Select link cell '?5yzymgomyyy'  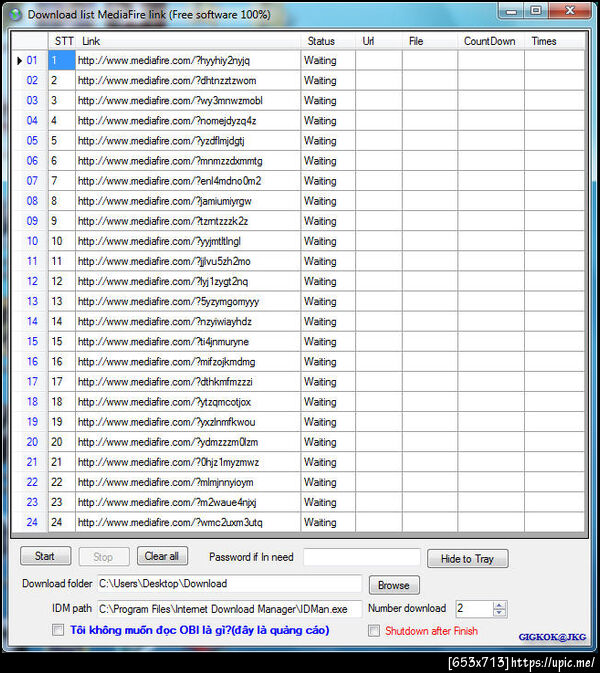click(x=188, y=301)
